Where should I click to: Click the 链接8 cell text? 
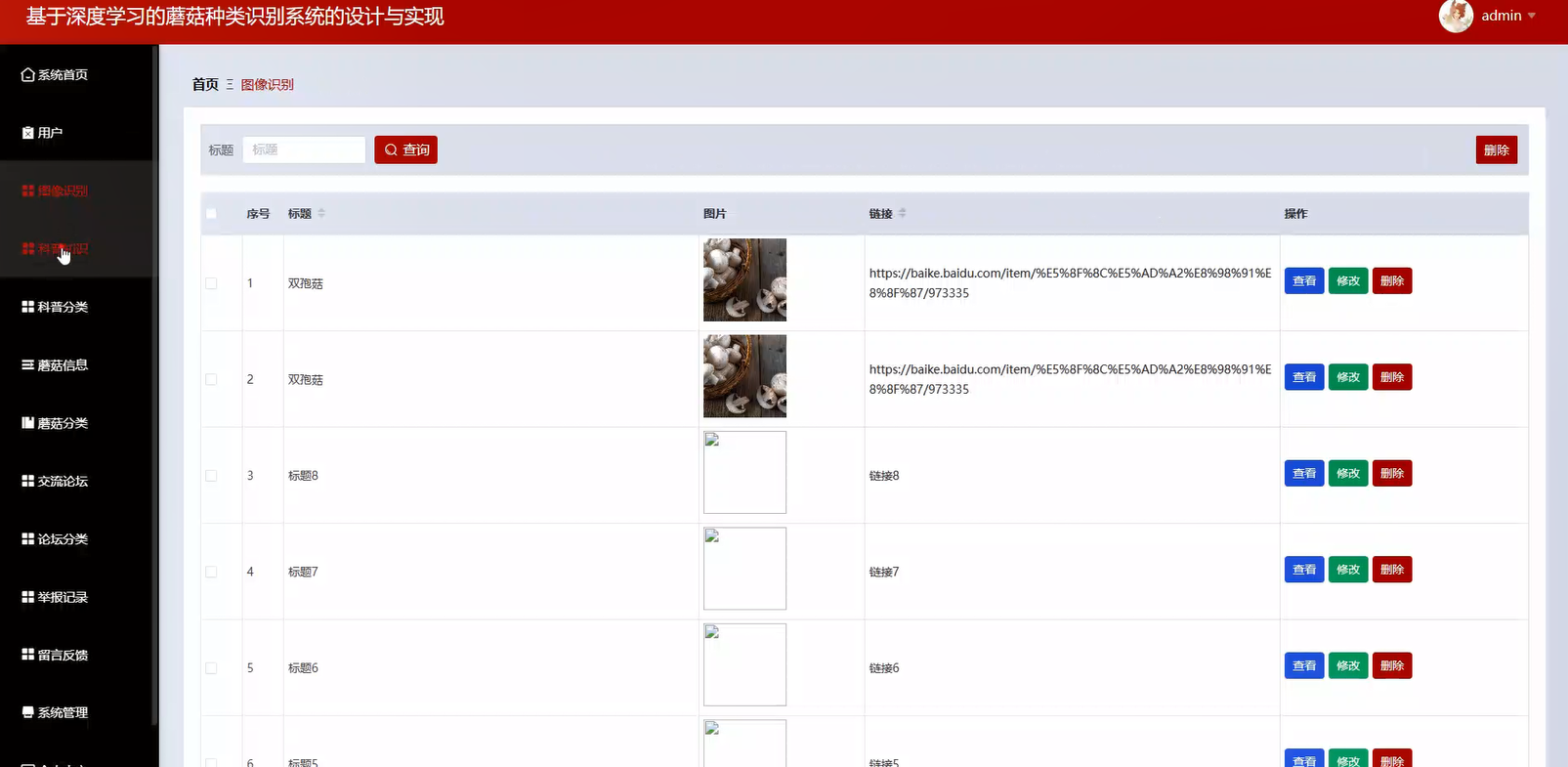pyautogui.click(x=884, y=476)
